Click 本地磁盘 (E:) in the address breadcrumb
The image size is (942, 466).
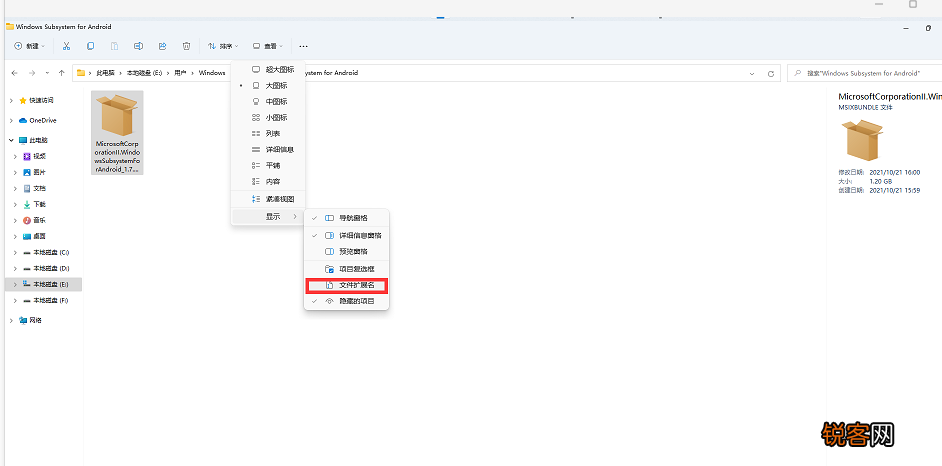pos(144,73)
